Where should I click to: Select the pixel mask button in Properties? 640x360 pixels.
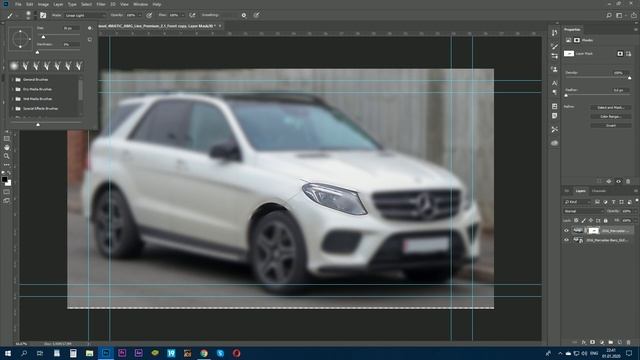pos(620,53)
